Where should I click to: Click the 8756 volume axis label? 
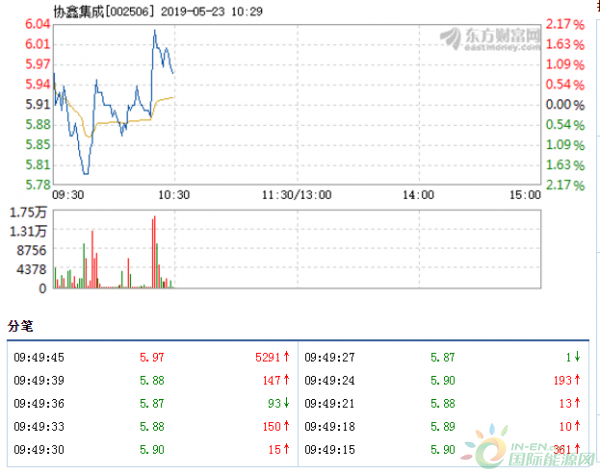(x=31, y=251)
